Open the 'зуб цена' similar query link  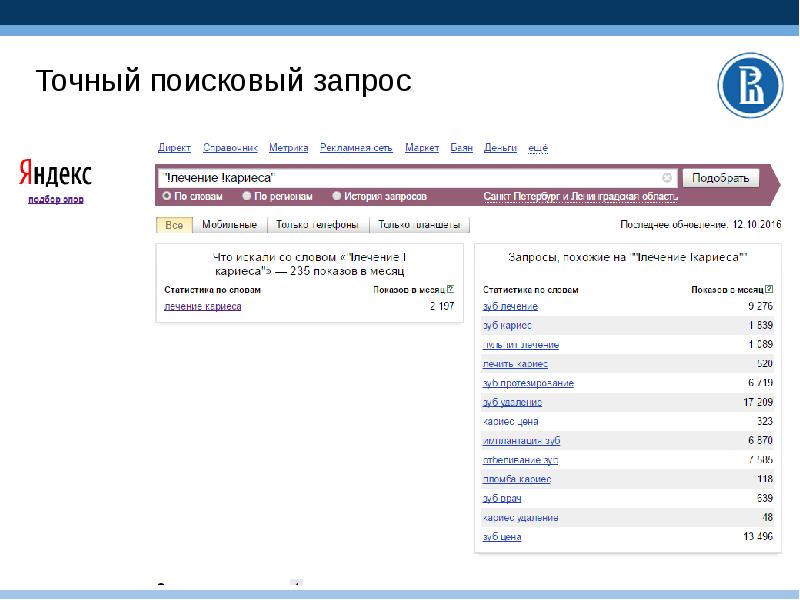(501, 537)
